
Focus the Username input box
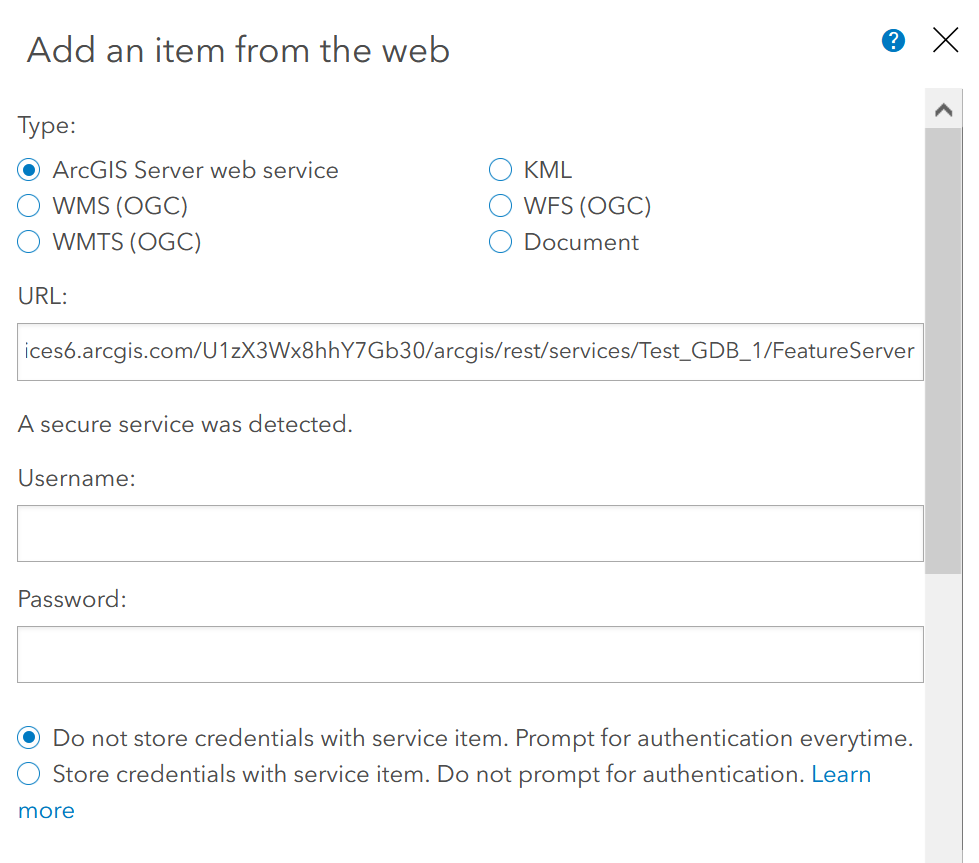[470, 533]
